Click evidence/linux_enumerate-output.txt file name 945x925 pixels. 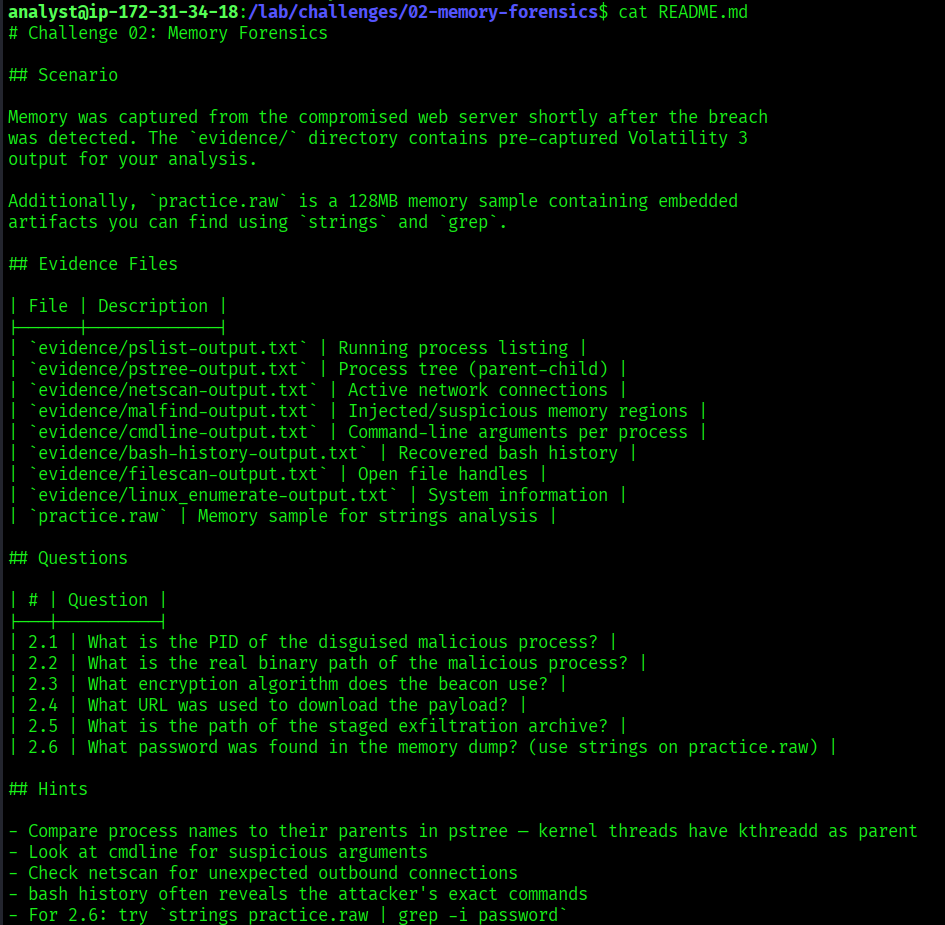[x=213, y=495]
